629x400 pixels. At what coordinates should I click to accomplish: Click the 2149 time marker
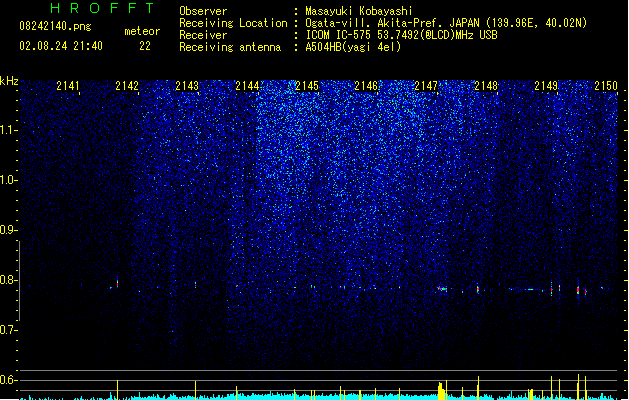coord(546,86)
